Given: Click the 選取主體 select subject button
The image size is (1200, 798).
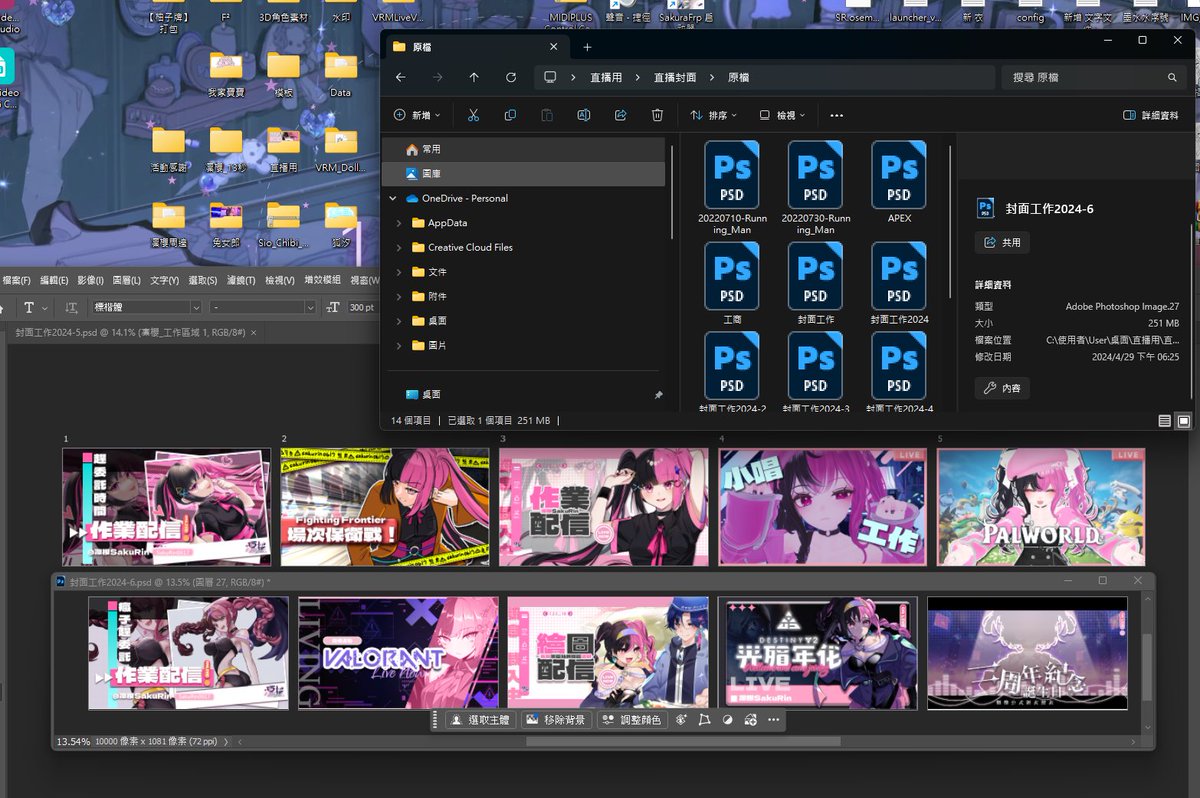Looking at the screenshot, I should pyautogui.click(x=480, y=720).
